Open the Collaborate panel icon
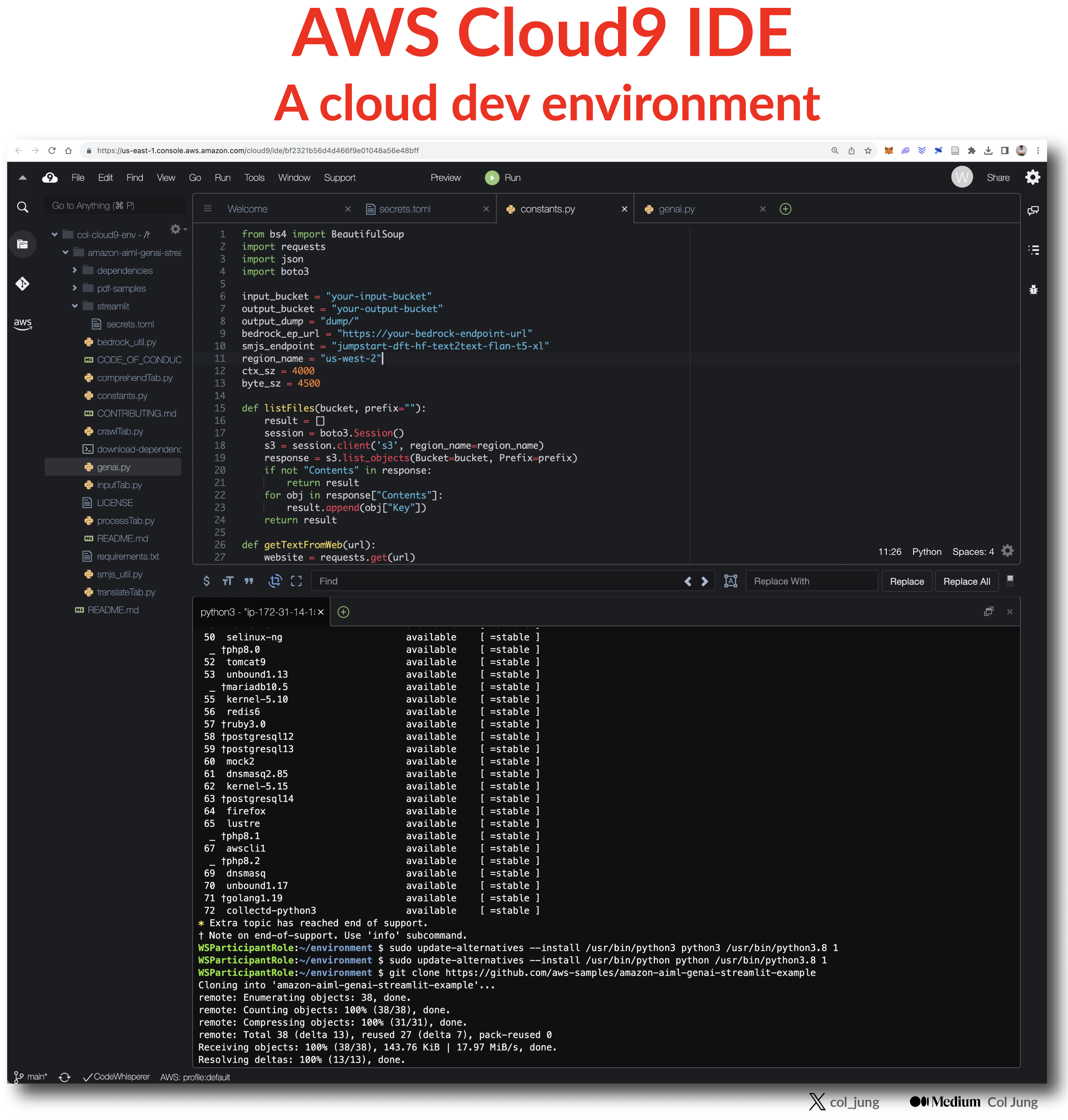The width and height of the screenshot is (1068, 1120). click(x=1033, y=211)
